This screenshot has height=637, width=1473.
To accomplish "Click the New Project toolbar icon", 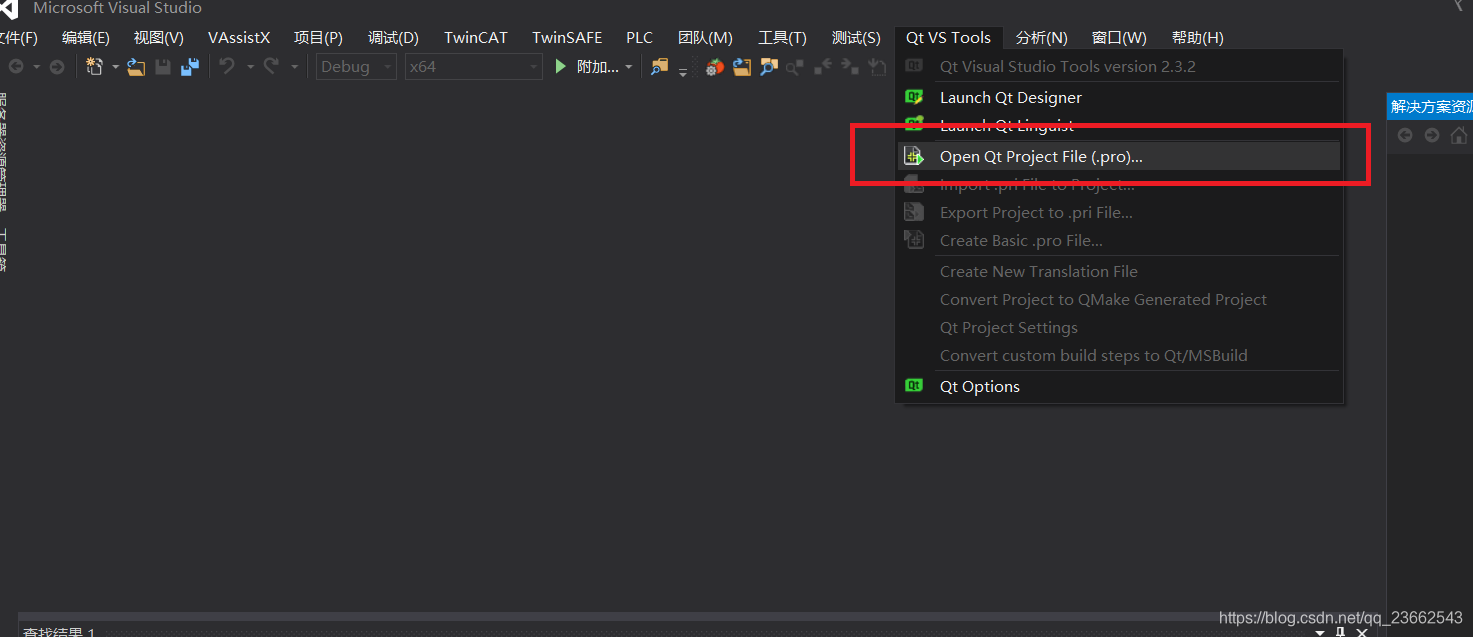I will click(x=95, y=67).
